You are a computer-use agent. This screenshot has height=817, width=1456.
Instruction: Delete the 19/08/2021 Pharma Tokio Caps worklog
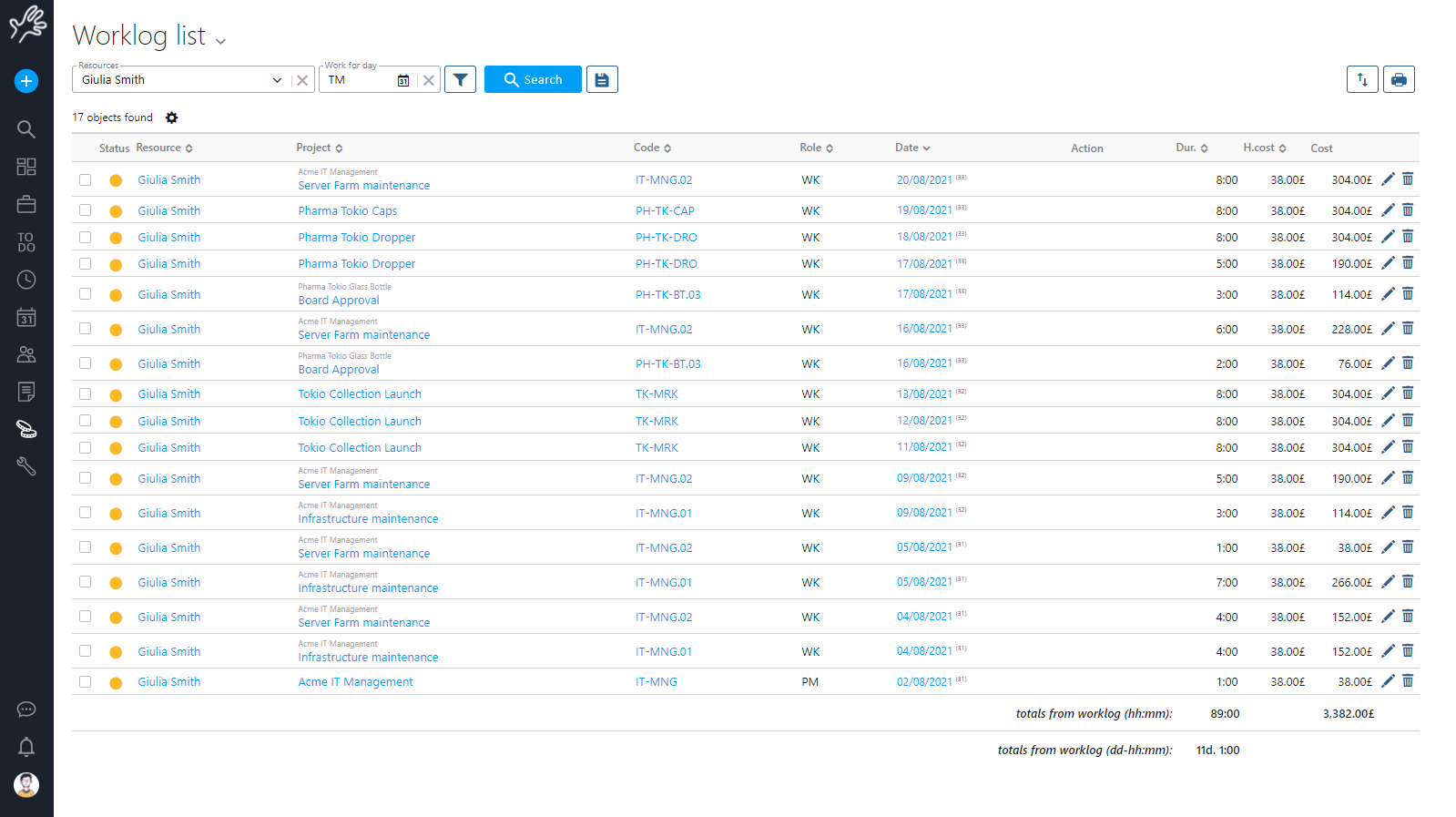(1408, 210)
